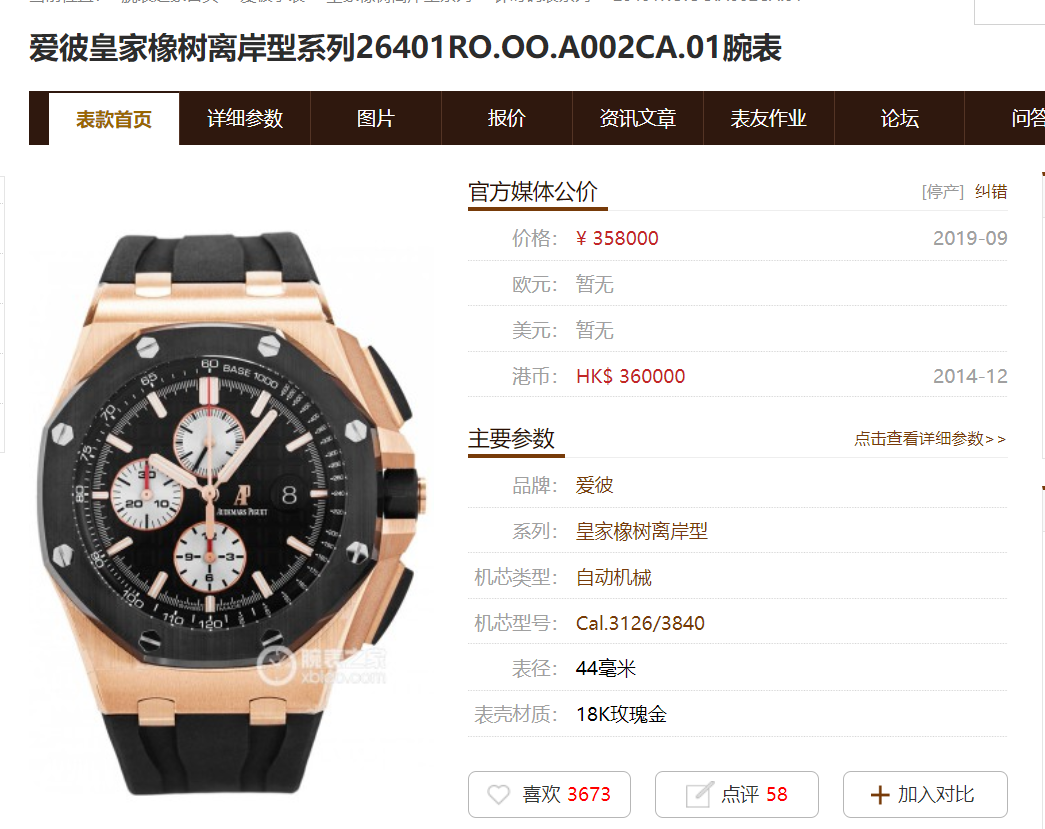1045x829 pixels.
Task: Click the ¥ 358000 price
Action: 617,238
